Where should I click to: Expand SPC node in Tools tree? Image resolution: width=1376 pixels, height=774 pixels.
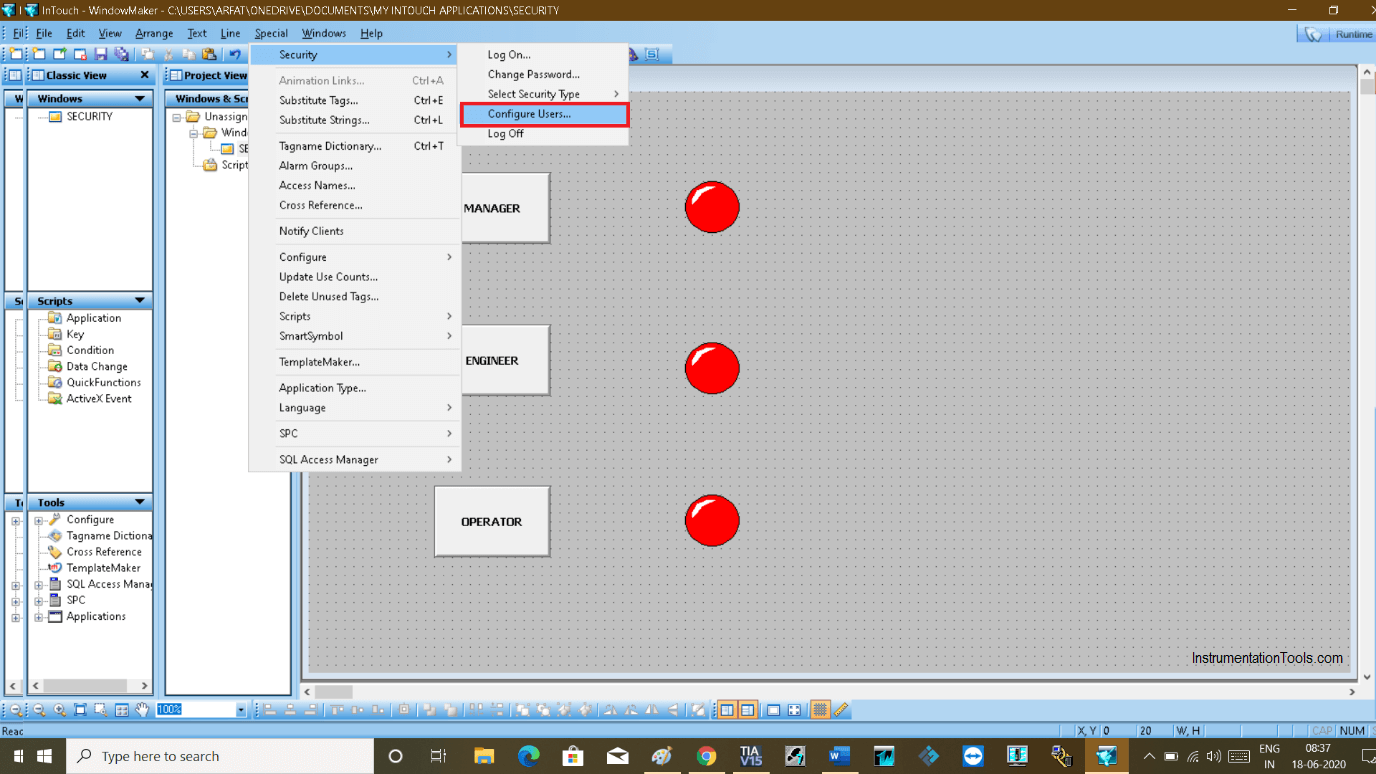(x=38, y=600)
